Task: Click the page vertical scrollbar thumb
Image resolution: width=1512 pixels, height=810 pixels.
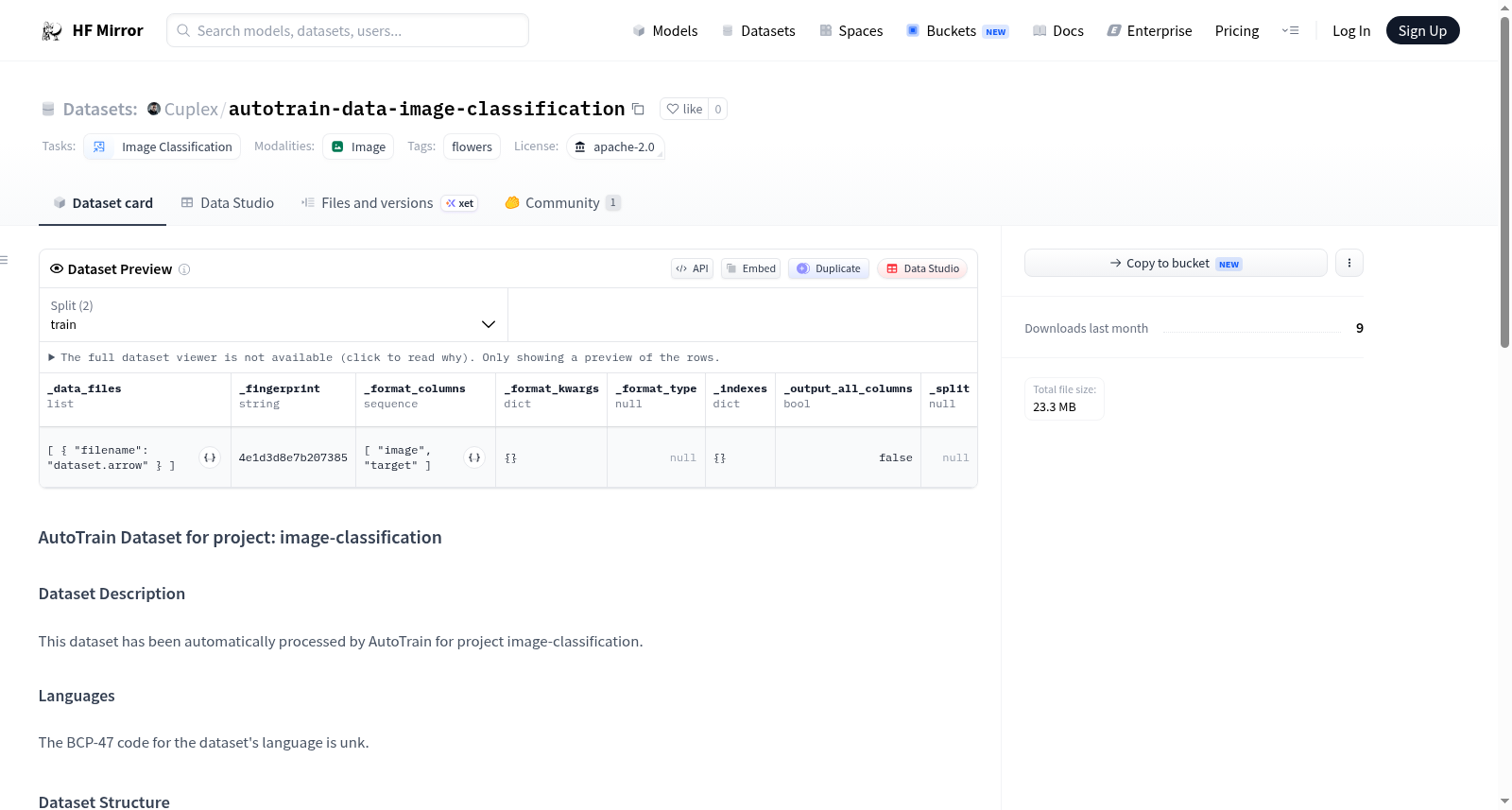Action: click(x=1504, y=180)
